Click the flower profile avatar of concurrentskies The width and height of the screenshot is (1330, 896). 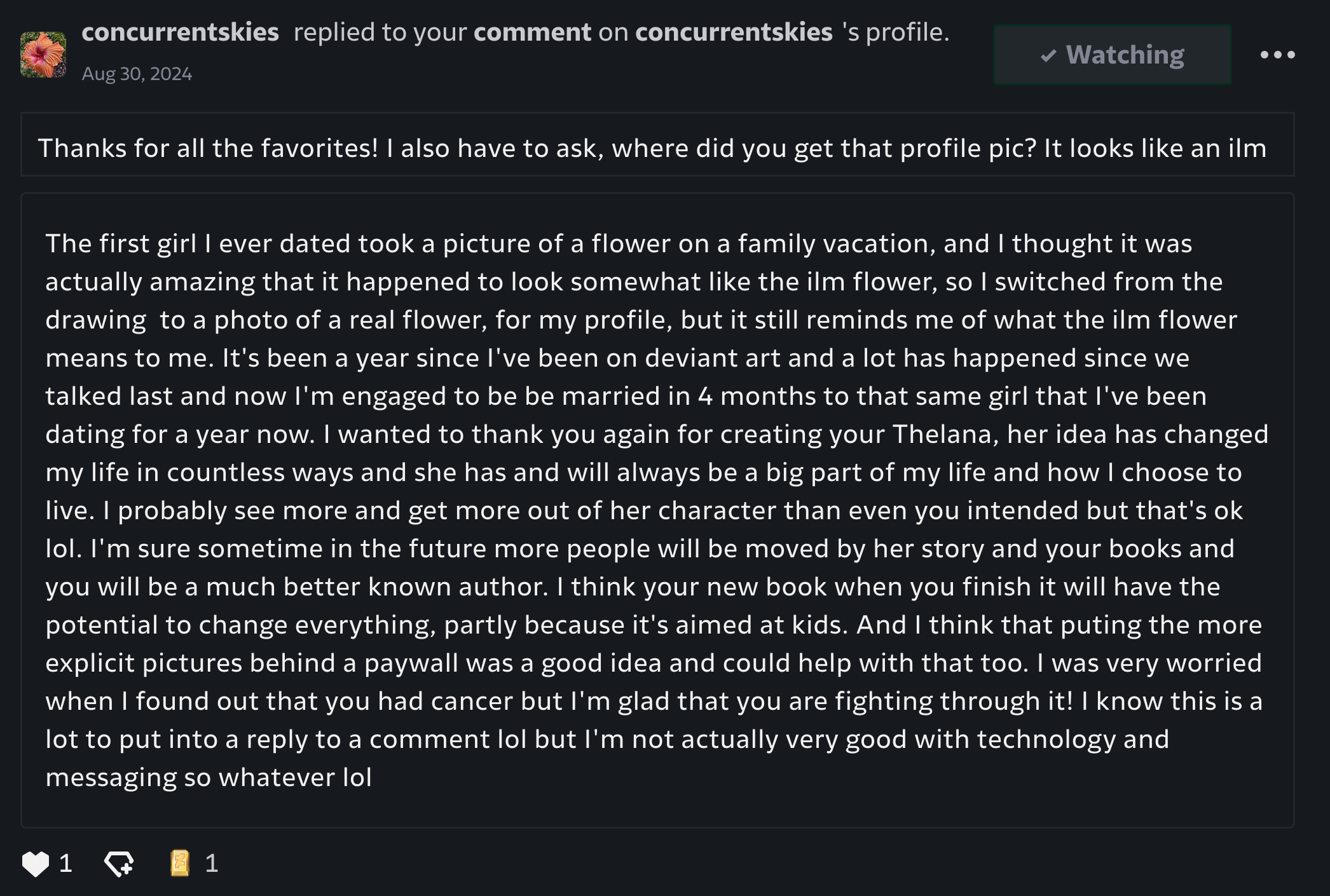point(43,55)
